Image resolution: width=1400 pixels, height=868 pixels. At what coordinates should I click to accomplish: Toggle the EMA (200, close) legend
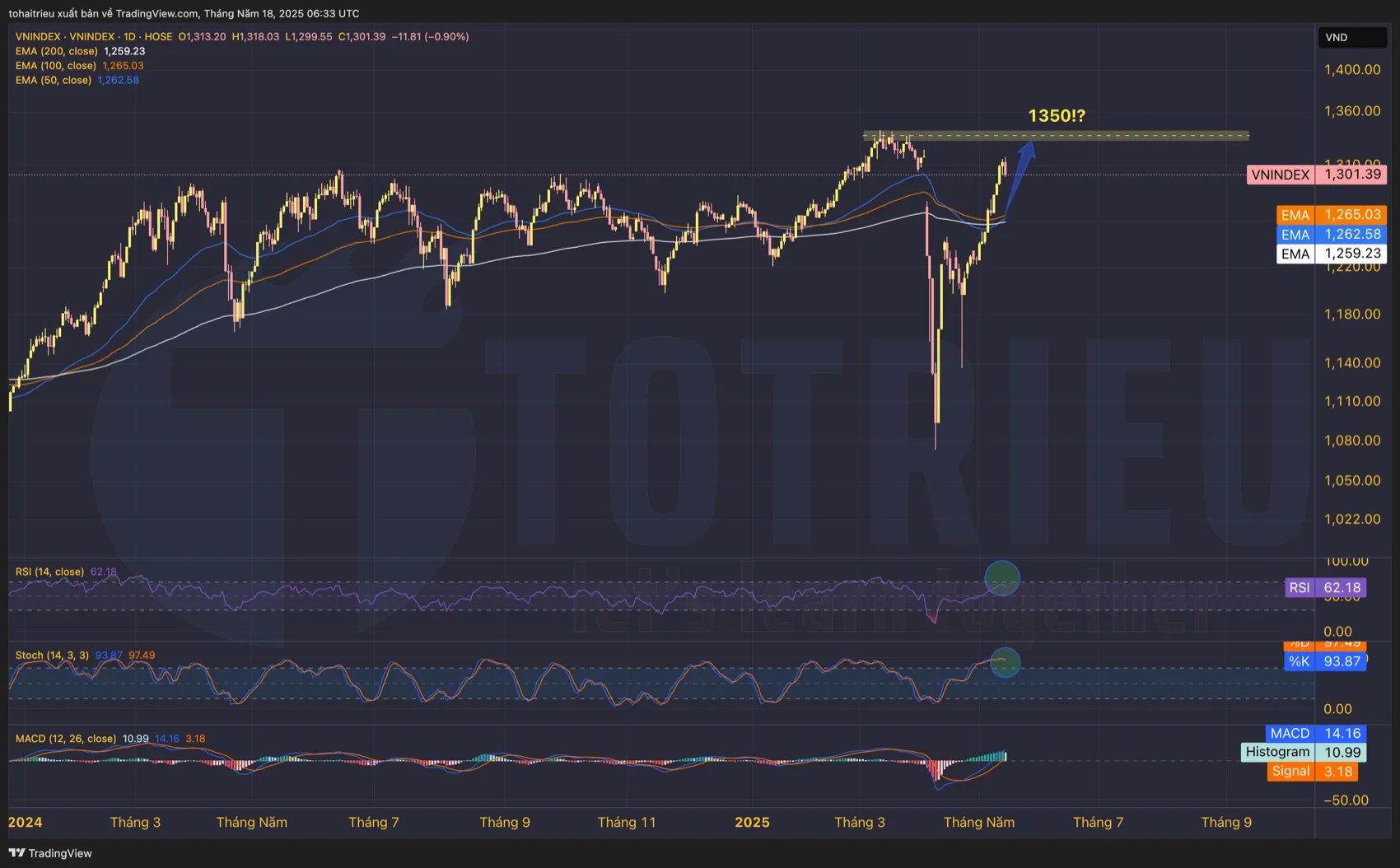[x=56, y=51]
